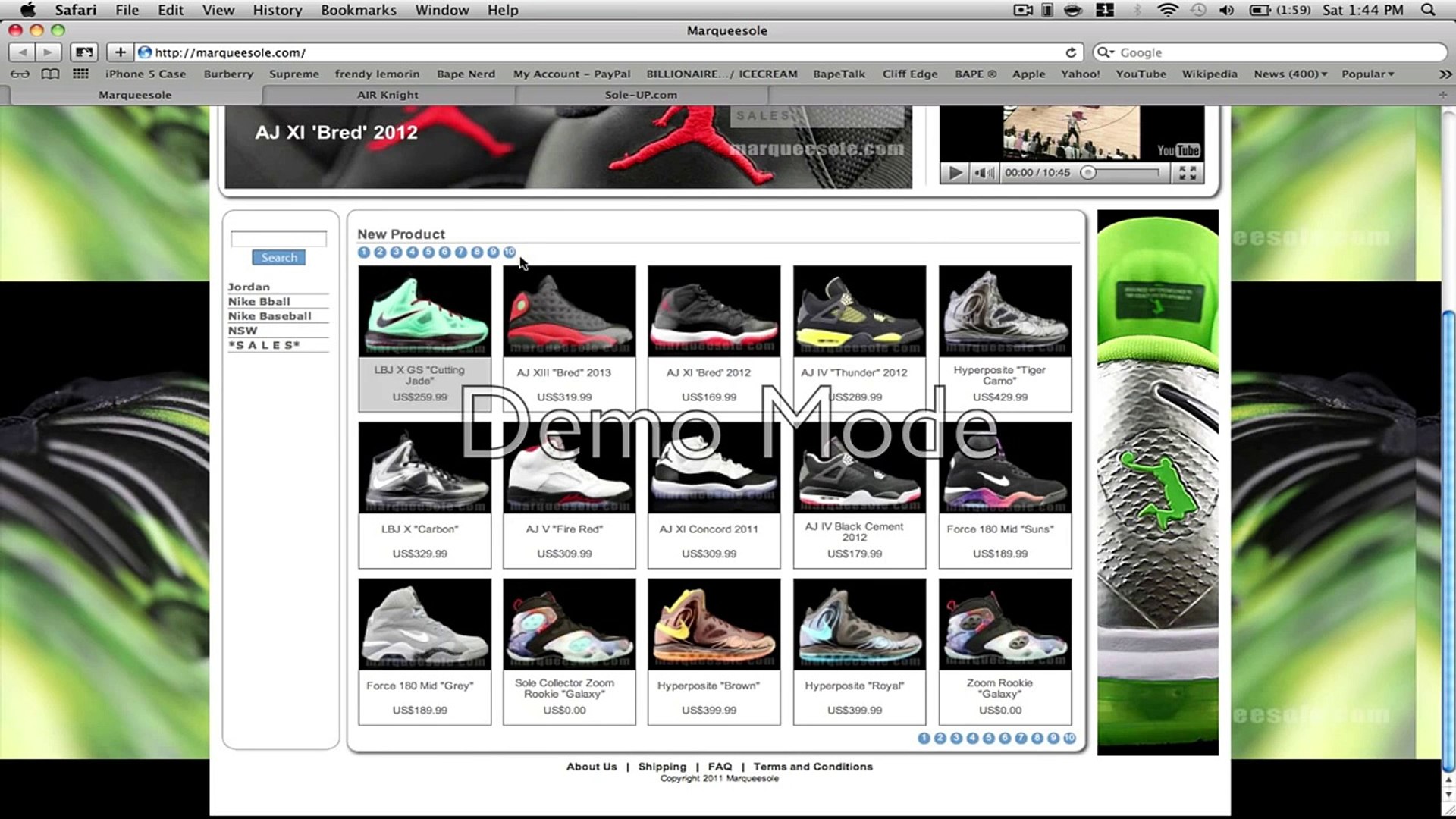Open Hyperposite Tiger Camo product thumbnail
Image resolution: width=1456 pixels, height=819 pixels.
point(1005,311)
